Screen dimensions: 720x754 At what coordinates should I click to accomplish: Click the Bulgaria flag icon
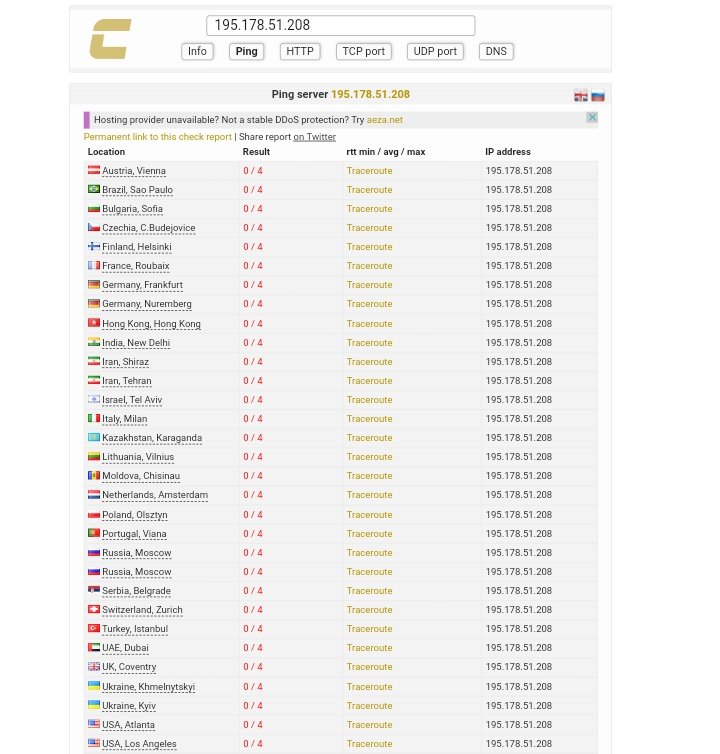[94, 208]
